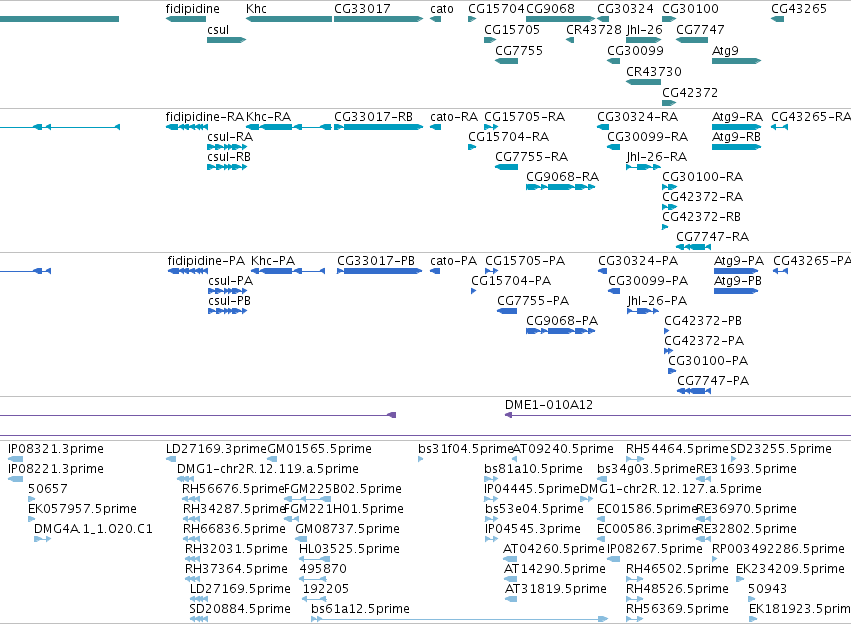Select the CR43730 gene label
This screenshot has height=624, width=851.
(x=653, y=72)
